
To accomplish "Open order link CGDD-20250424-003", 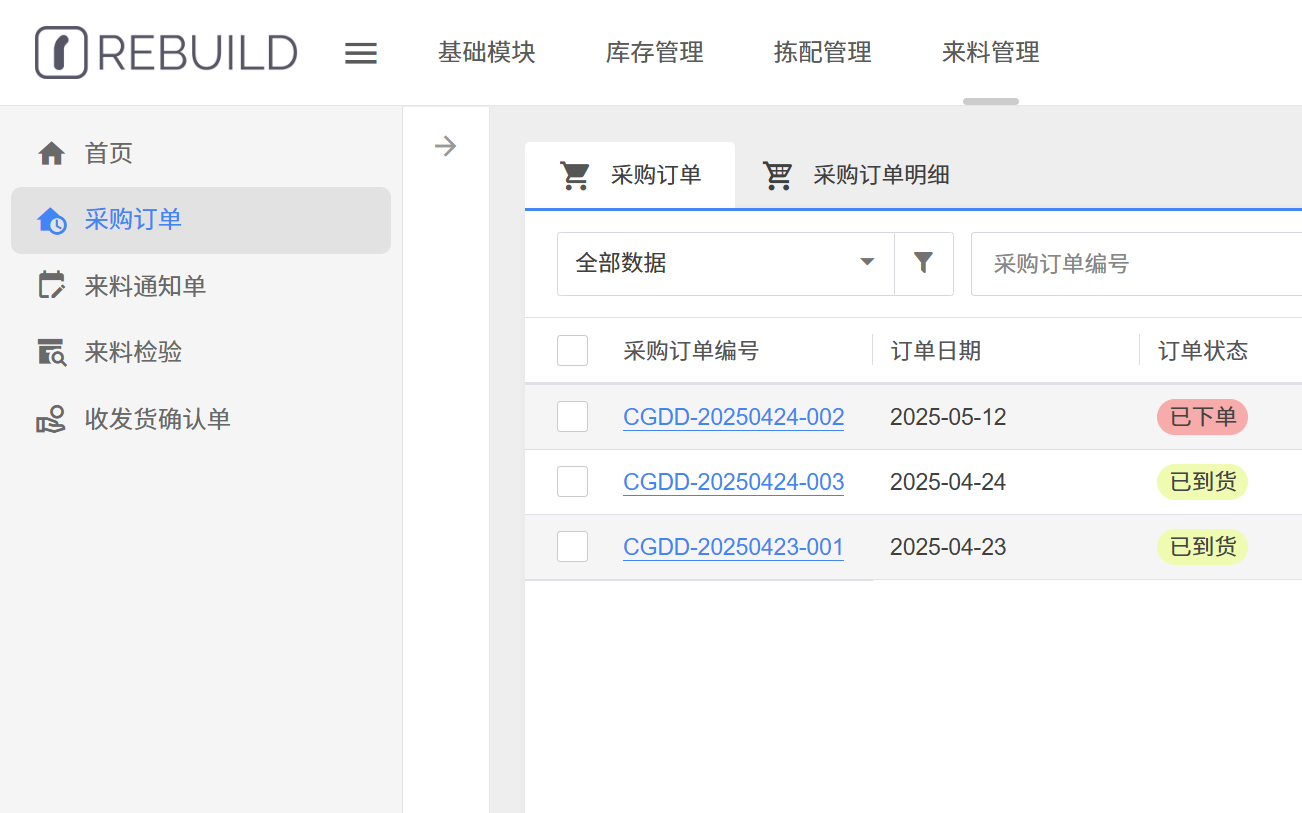I will coord(733,482).
